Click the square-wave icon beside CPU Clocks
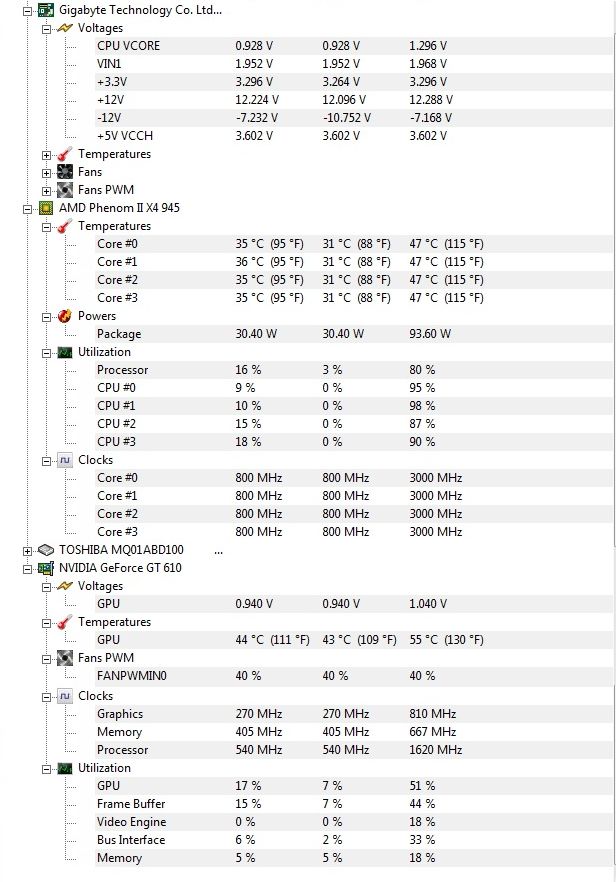Image resolution: width=616 pixels, height=882 pixels. tap(65, 460)
